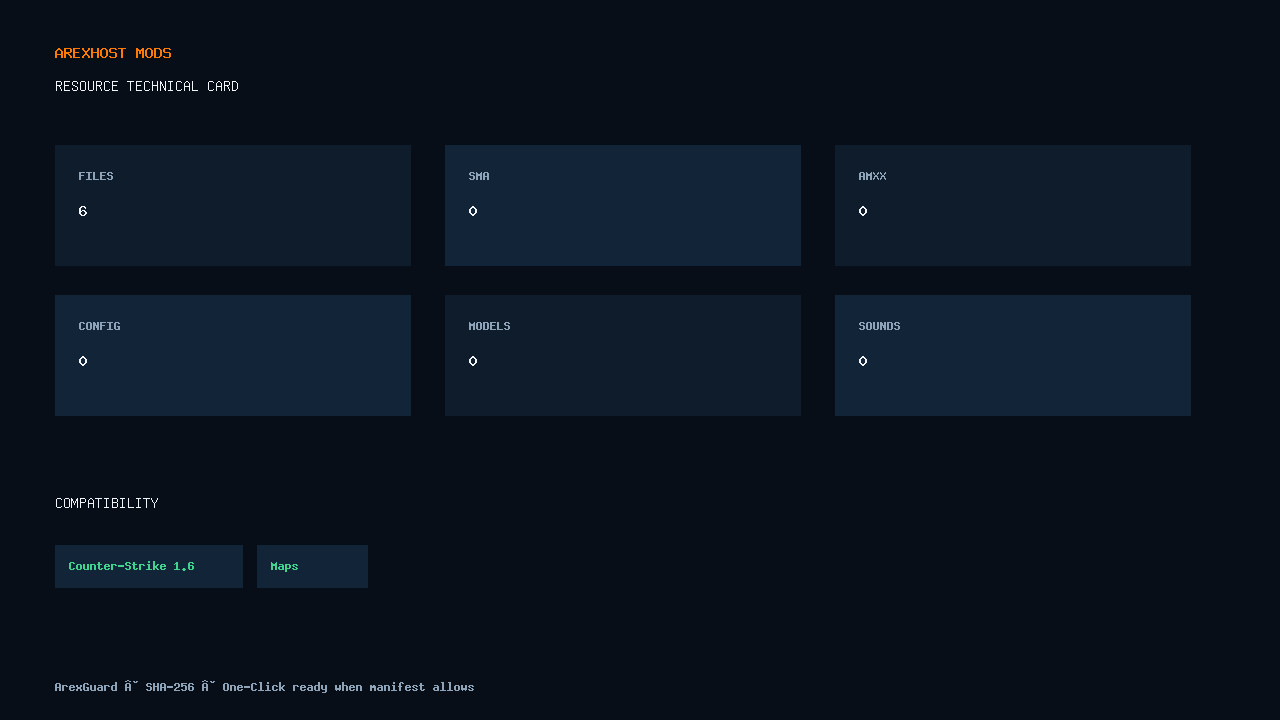Open the SOUNDS stat card
This screenshot has width=1280, height=720.
point(1013,355)
